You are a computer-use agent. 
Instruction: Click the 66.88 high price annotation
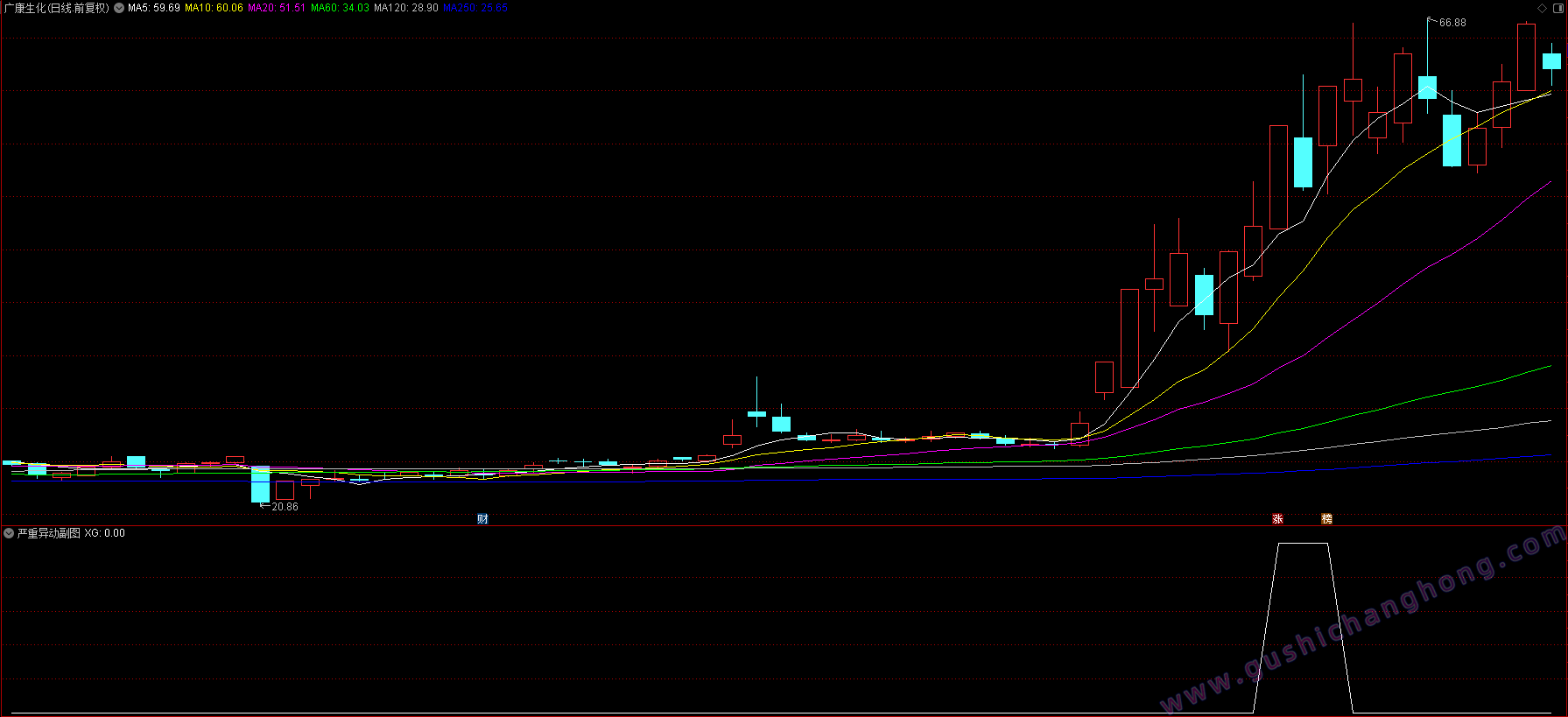[1452, 23]
